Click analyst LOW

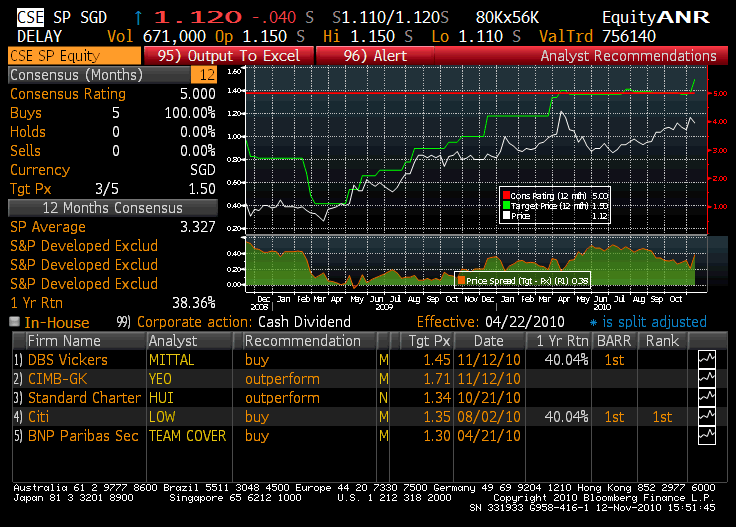click(162, 417)
